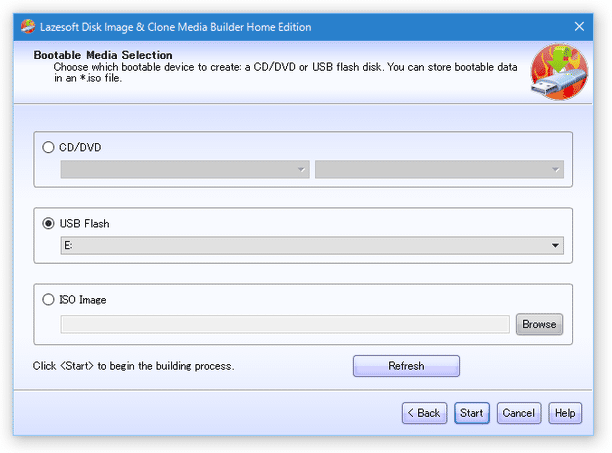The image size is (612, 453).
Task: Expand the USB Flash drive E: dropdown
Action: [x=312, y=245]
